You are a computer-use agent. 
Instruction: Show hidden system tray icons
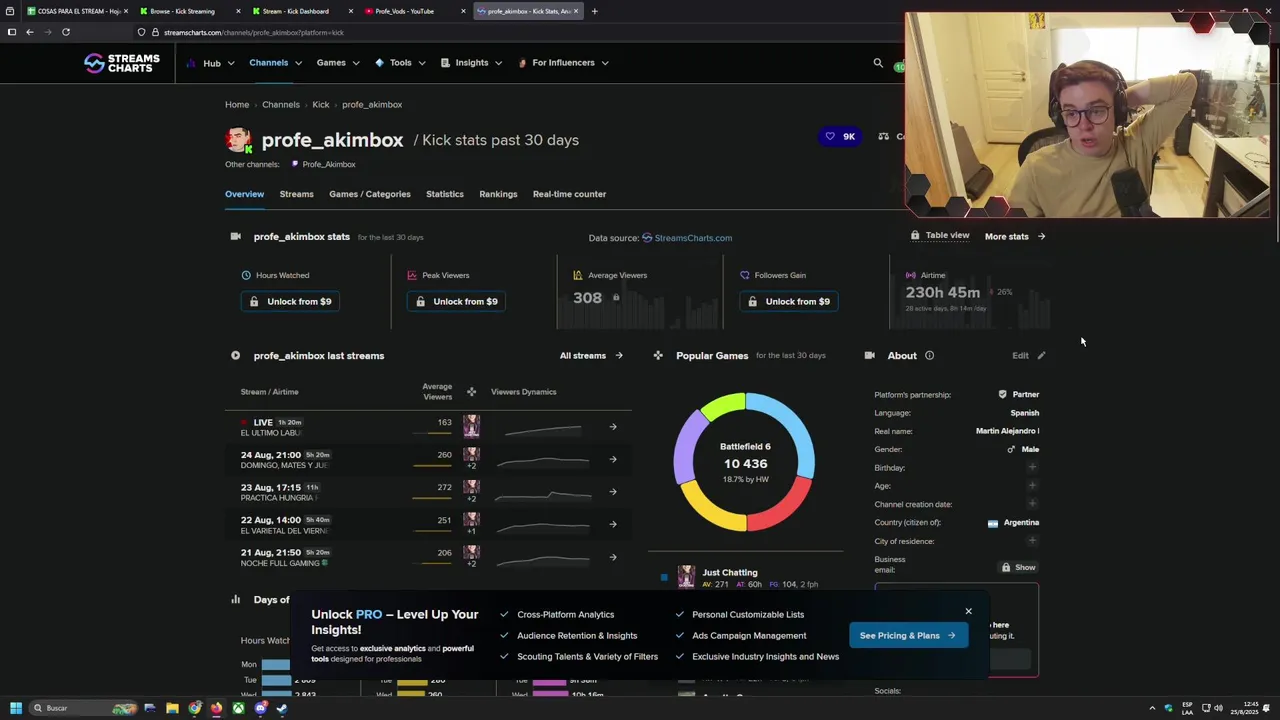click(1152, 708)
